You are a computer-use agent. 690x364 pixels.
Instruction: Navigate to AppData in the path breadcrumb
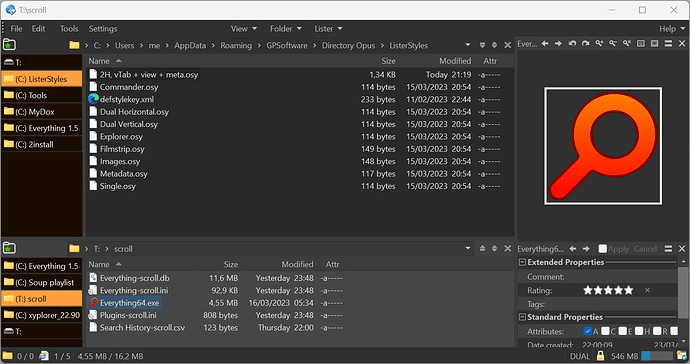pyautogui.click(x=190, y=45)
